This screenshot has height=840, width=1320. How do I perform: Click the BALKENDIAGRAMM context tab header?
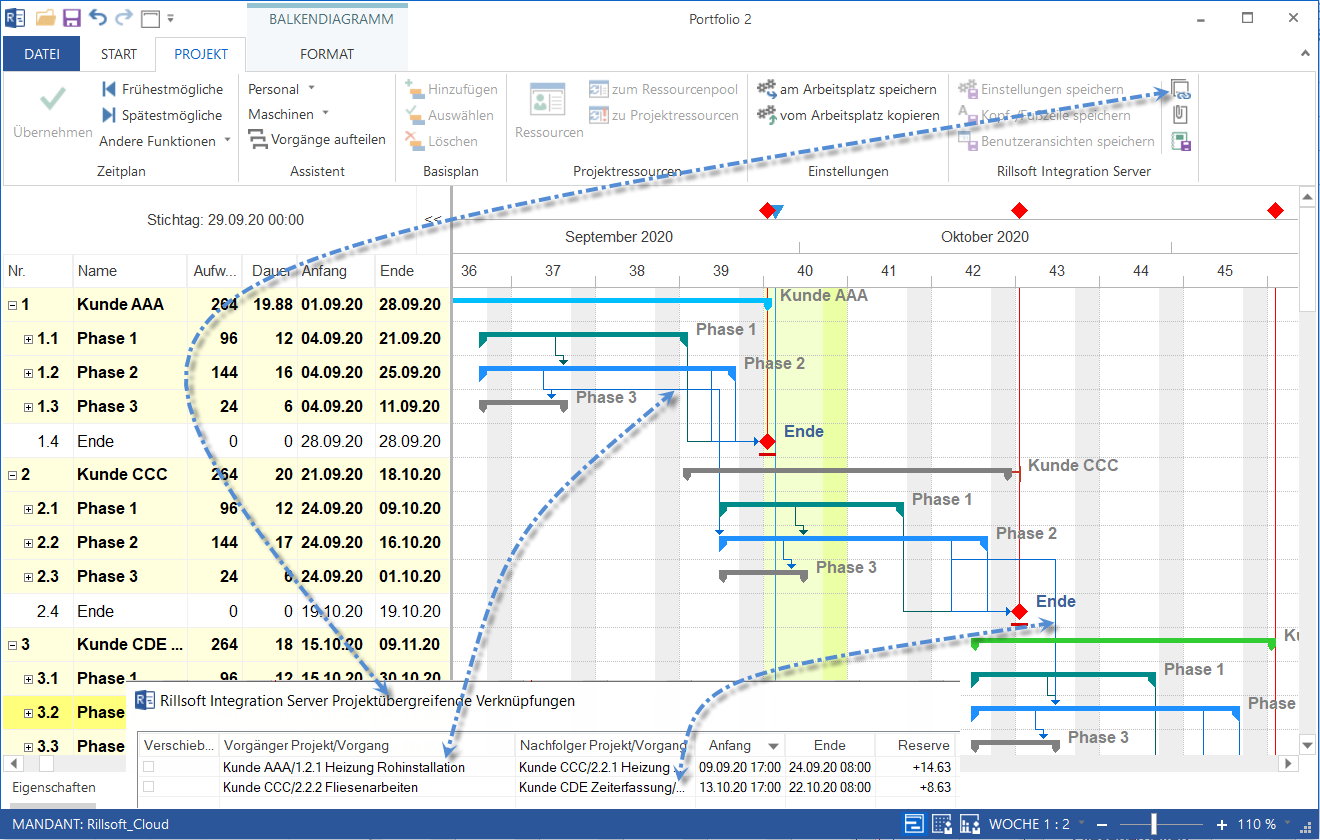coord(331,19)
